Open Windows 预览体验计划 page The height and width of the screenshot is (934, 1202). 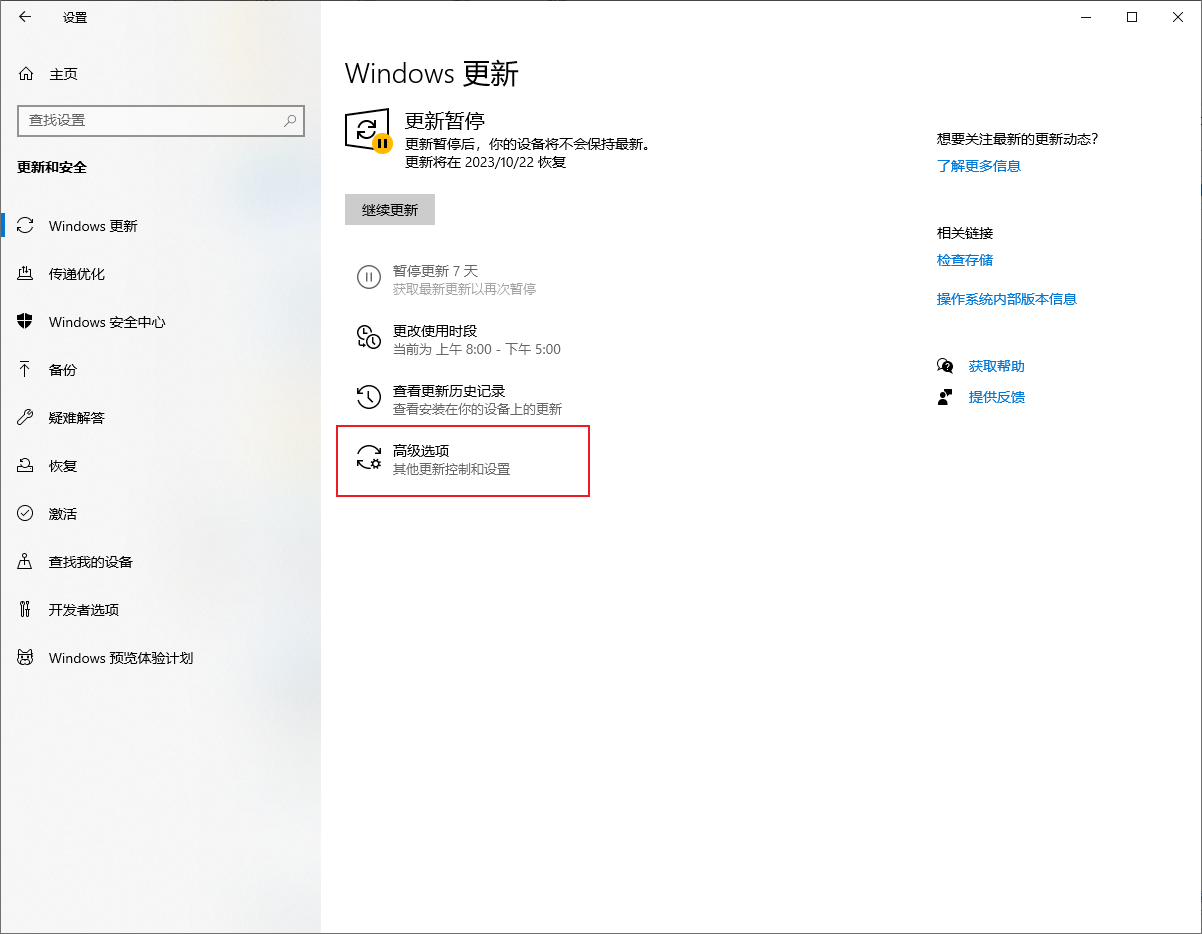coord(160,658)
